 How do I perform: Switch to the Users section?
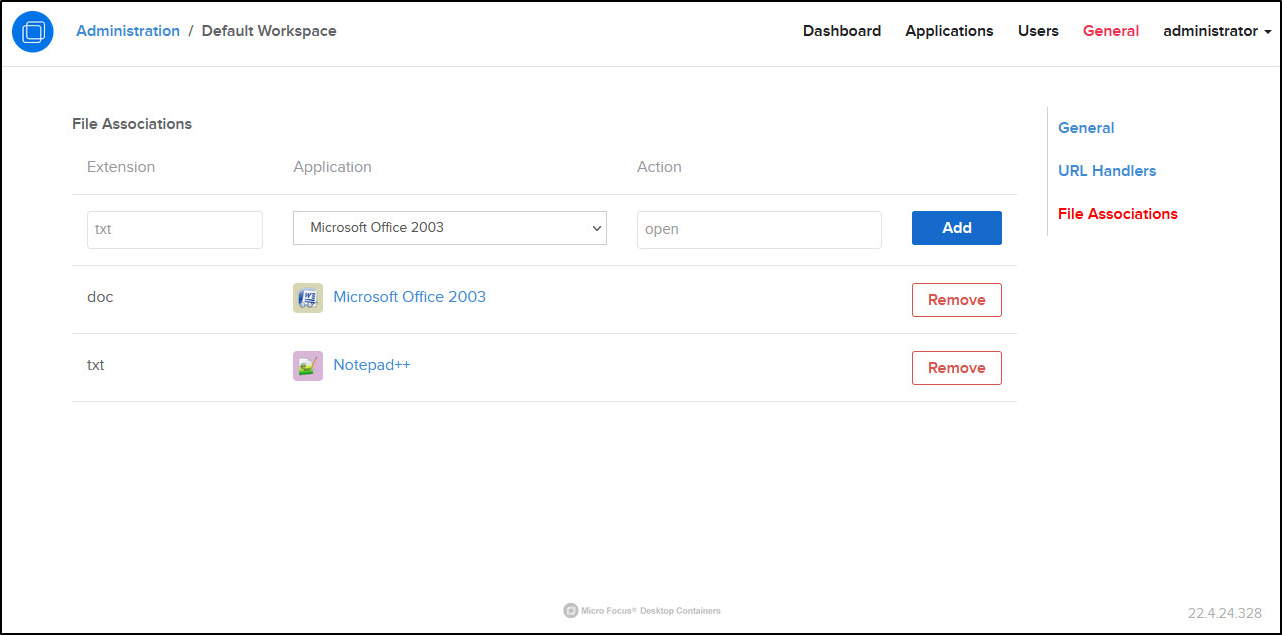tap(1038, 31)
